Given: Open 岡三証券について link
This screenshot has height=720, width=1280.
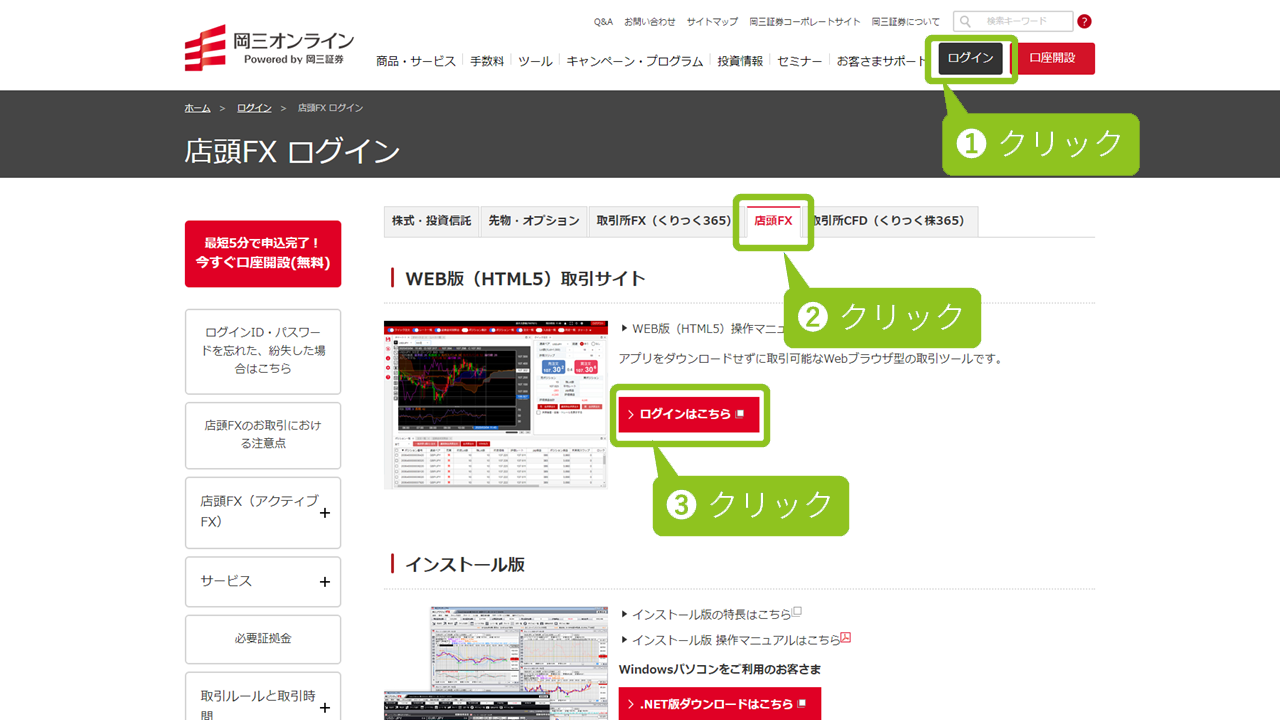Looking at the screenshot, I should [x=906, y=21].
